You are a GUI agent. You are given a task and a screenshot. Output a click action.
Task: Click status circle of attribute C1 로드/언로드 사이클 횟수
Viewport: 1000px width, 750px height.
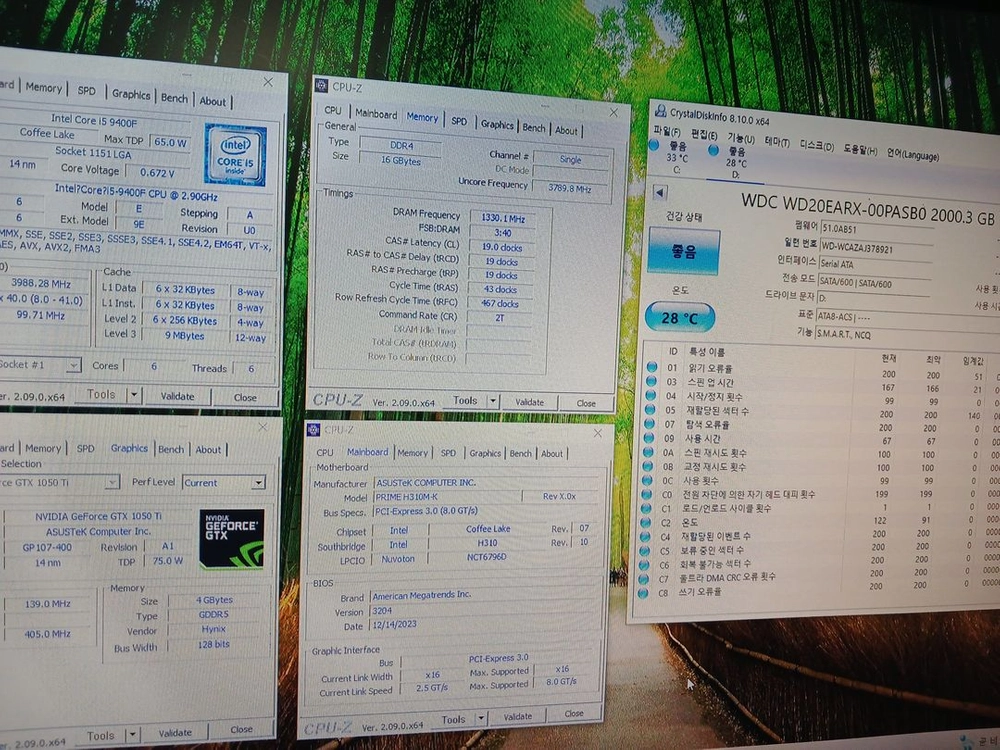pos(647,508)
